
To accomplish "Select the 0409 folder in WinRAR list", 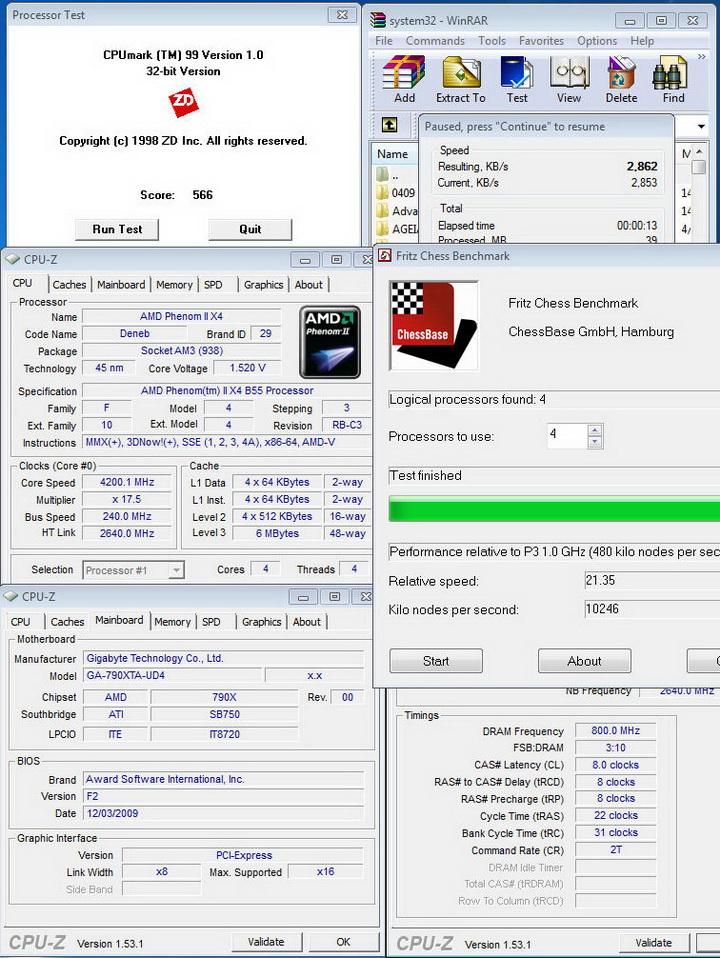I will click(x=397, y=193).
